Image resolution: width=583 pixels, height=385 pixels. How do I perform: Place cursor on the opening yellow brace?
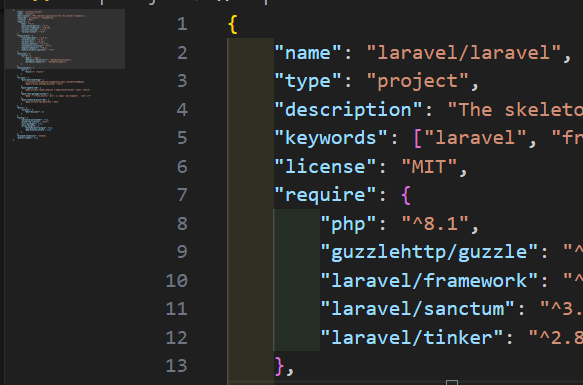coord(233,25)
